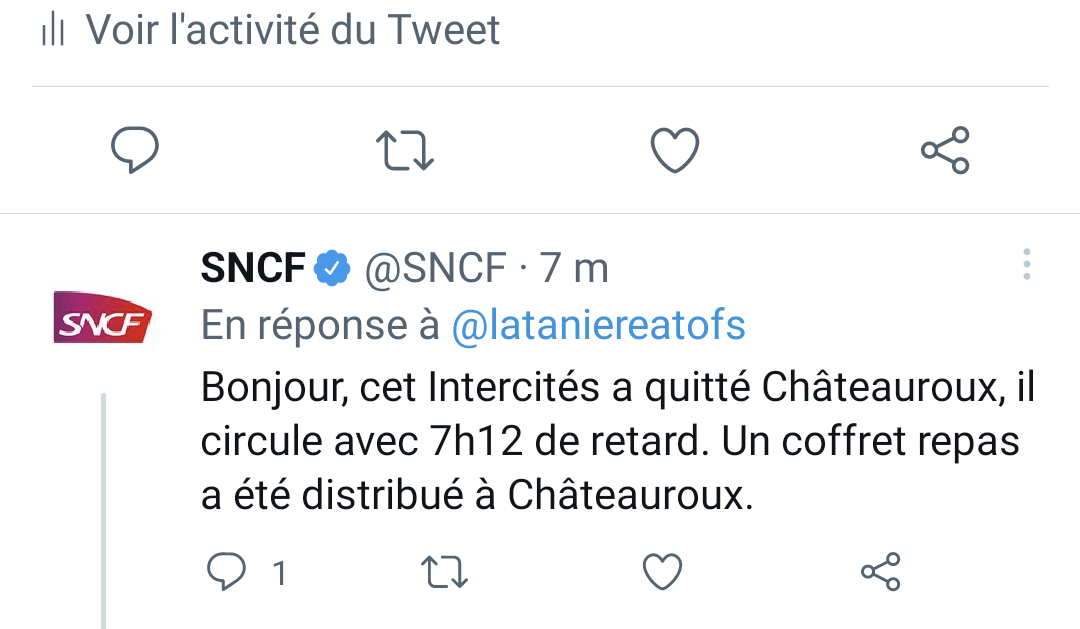
Task: Open the tweet activity bar-chart icon
Action: pos(52,31)
